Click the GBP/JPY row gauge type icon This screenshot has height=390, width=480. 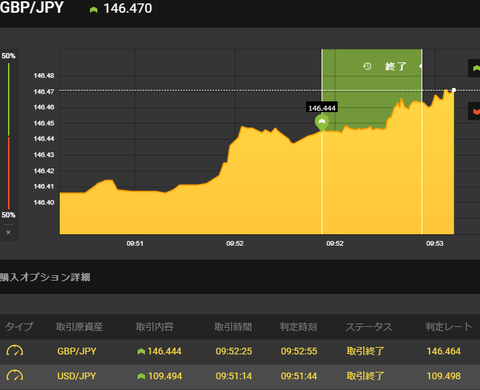click(x=15, y=351)
